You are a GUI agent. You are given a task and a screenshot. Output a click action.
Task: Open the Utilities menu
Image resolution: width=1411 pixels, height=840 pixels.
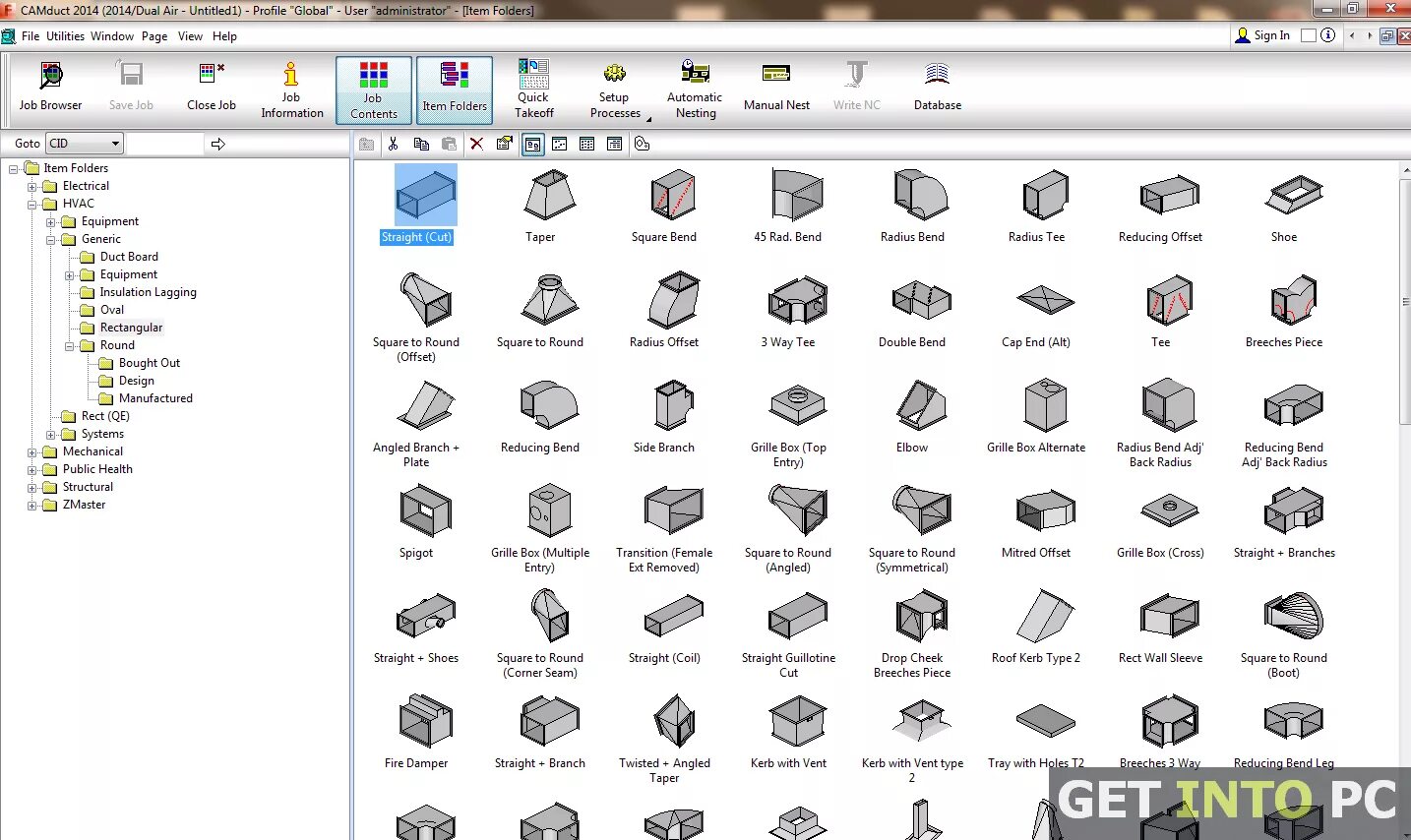(x=65, y=36)
